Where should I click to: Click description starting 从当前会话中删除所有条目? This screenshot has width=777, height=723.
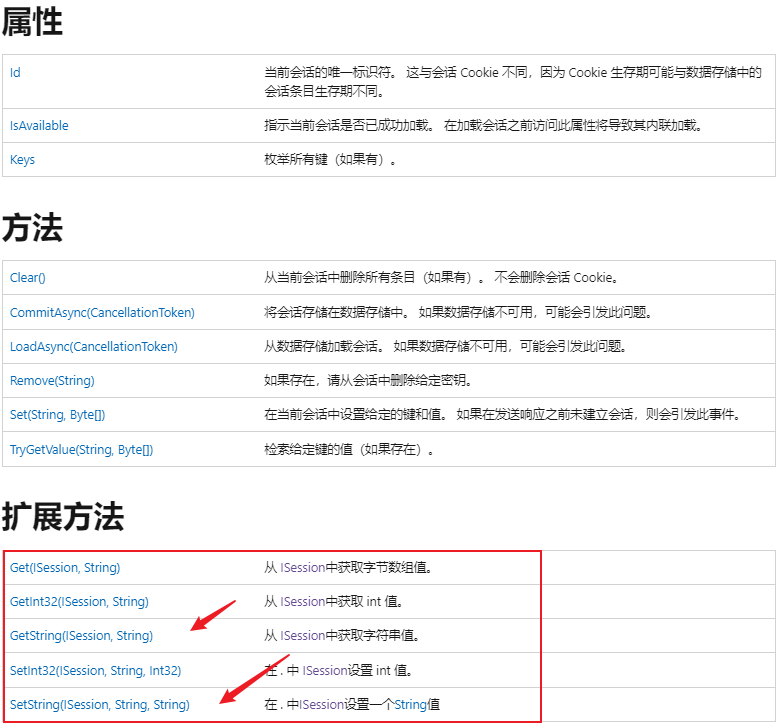point(442,278)
